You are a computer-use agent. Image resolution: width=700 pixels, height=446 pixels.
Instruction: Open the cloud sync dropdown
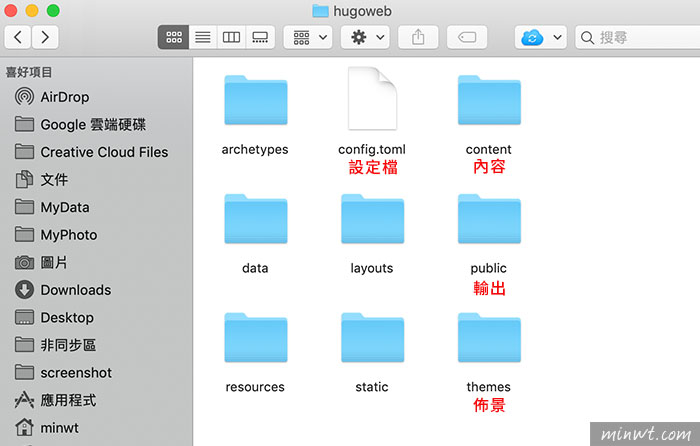541,37
